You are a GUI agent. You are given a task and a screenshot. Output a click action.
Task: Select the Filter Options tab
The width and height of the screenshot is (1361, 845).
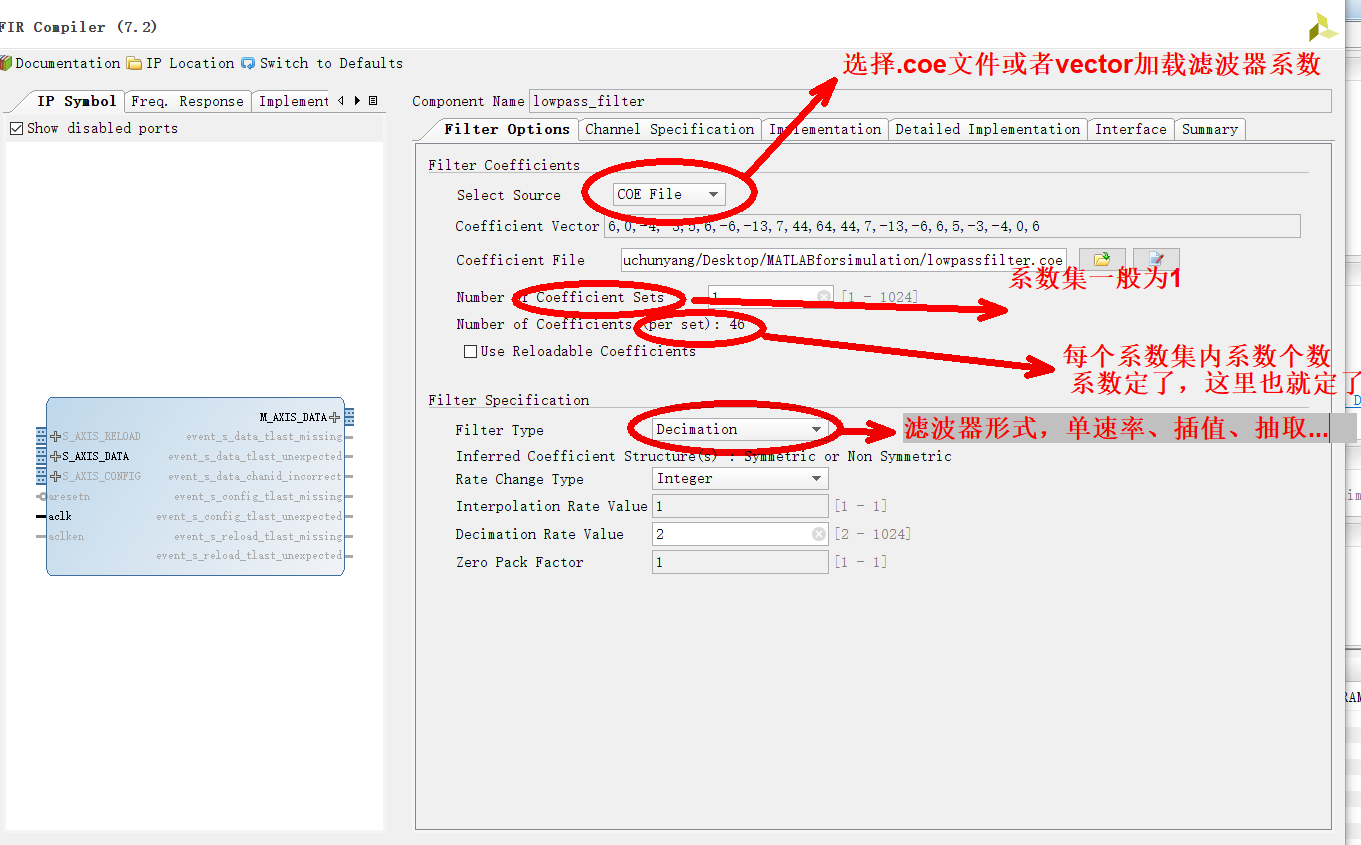tap(506, 129)
